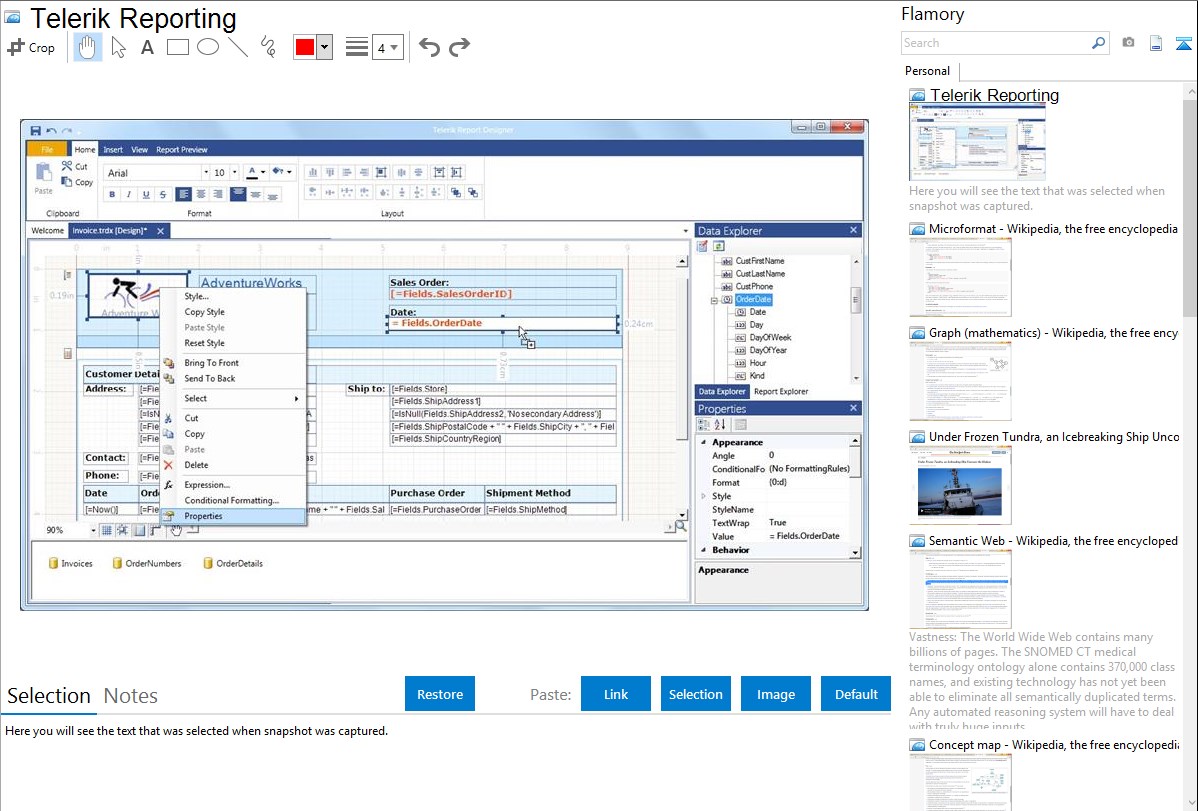This screenshot has width=1198, height=811.
Task: Toggle left text alignment in Format group
Action: [x=183, y=194]
